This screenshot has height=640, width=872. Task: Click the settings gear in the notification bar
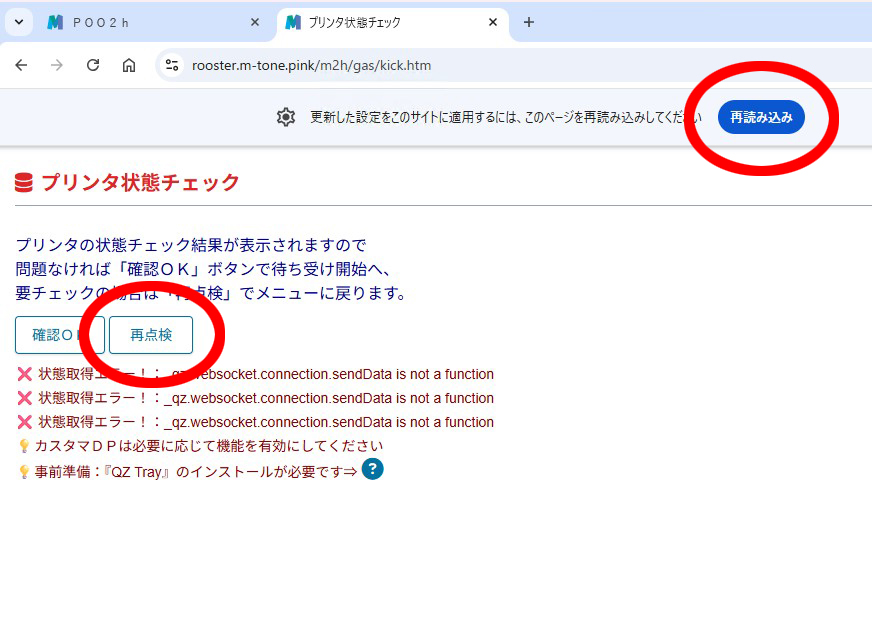point(286,117)
